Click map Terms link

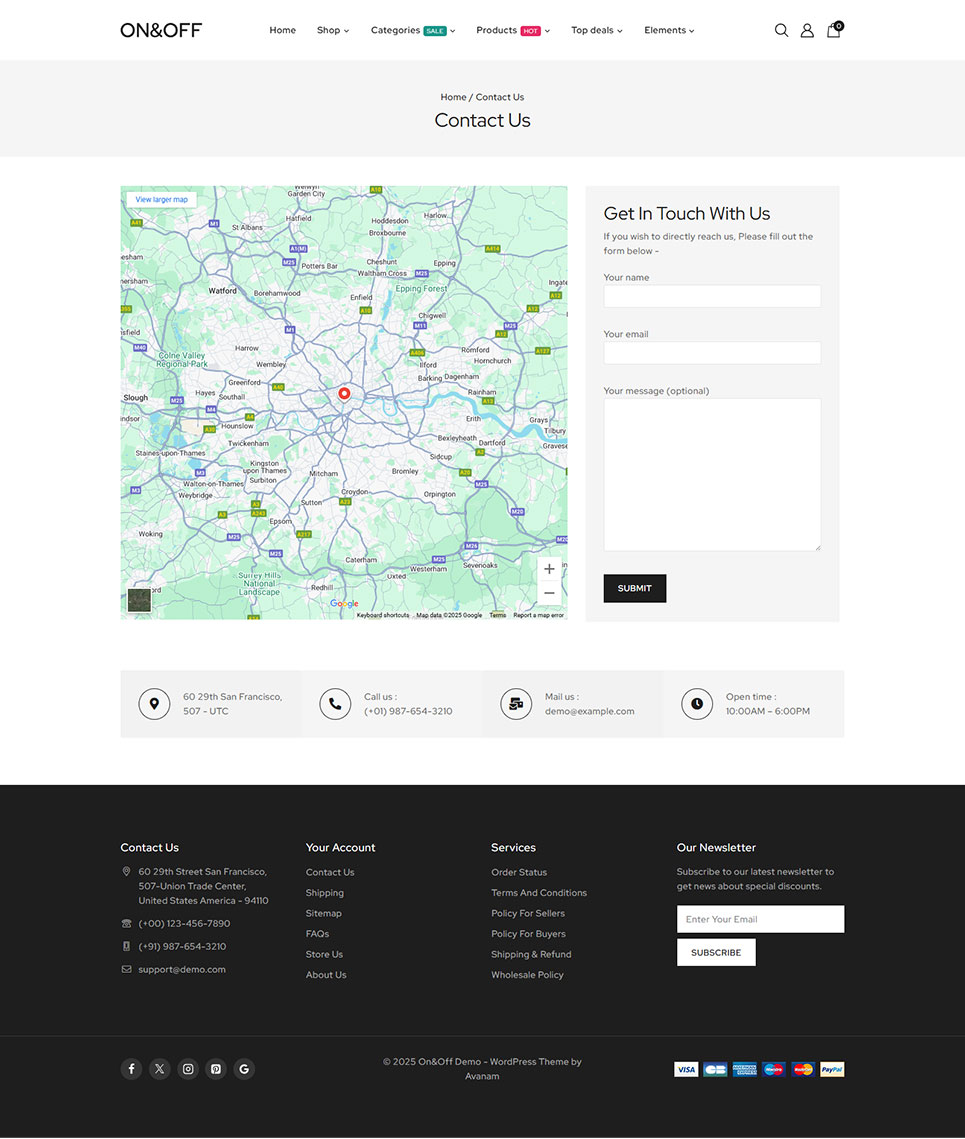point(498,615)
